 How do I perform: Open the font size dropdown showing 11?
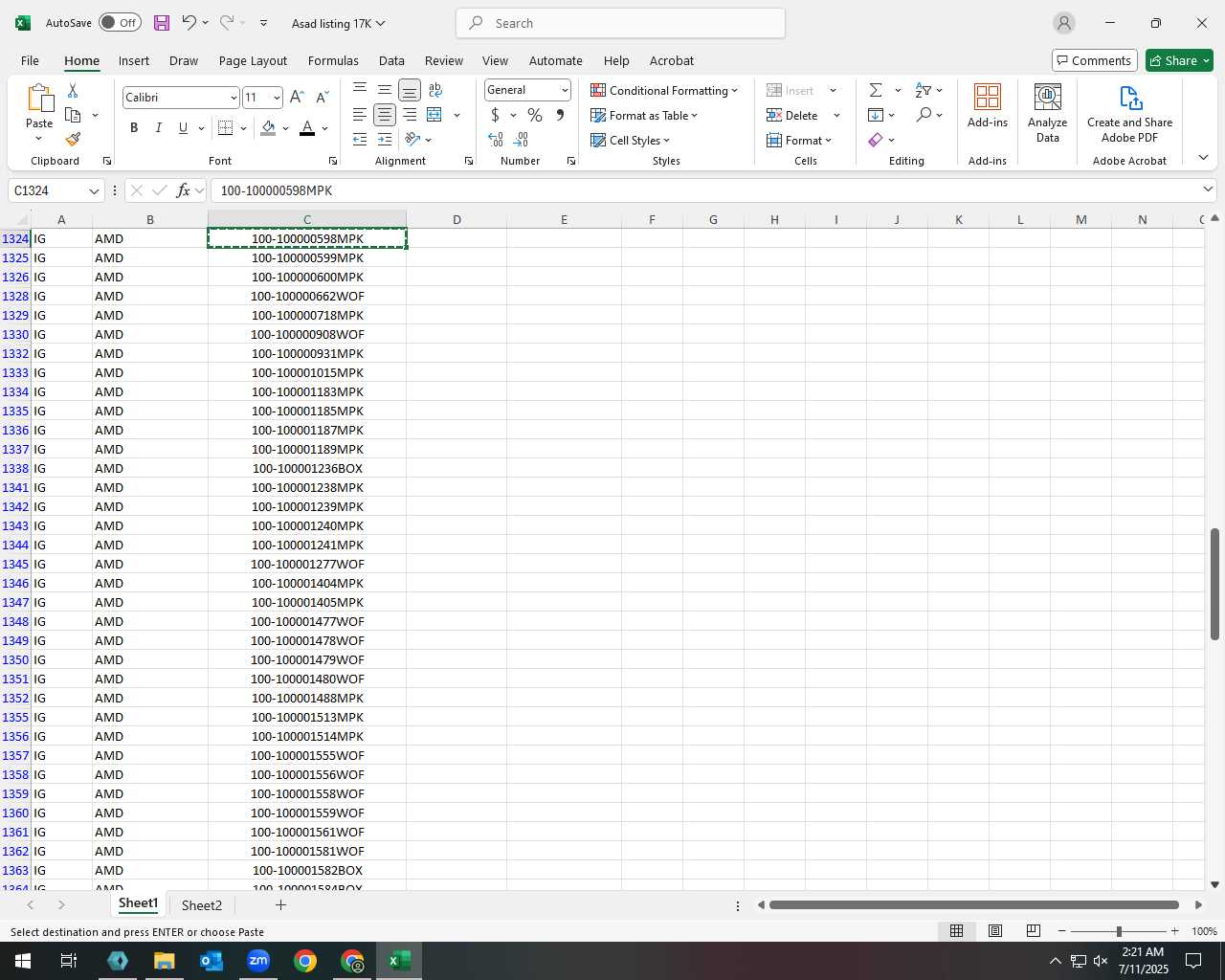coord(277,98)
